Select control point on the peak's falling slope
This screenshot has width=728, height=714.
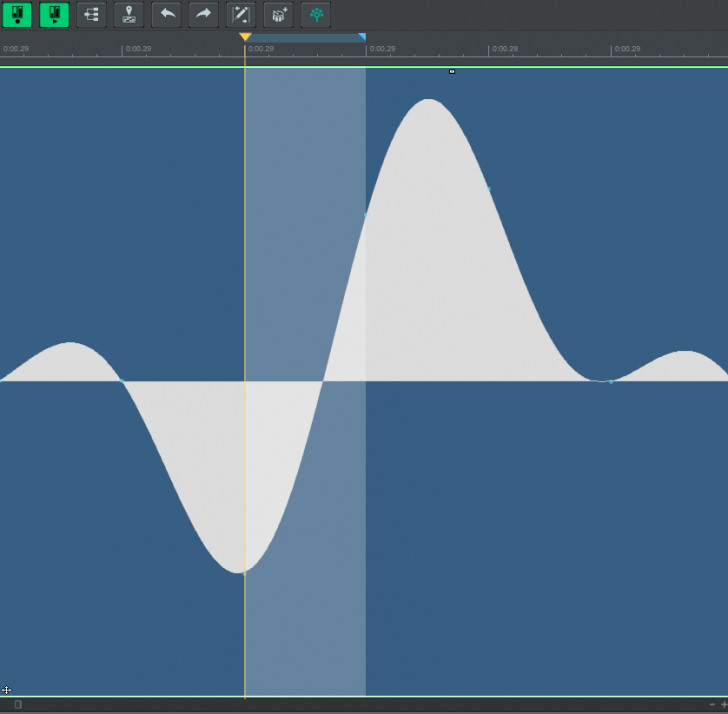pyautogui.click(x=488, y=188)
